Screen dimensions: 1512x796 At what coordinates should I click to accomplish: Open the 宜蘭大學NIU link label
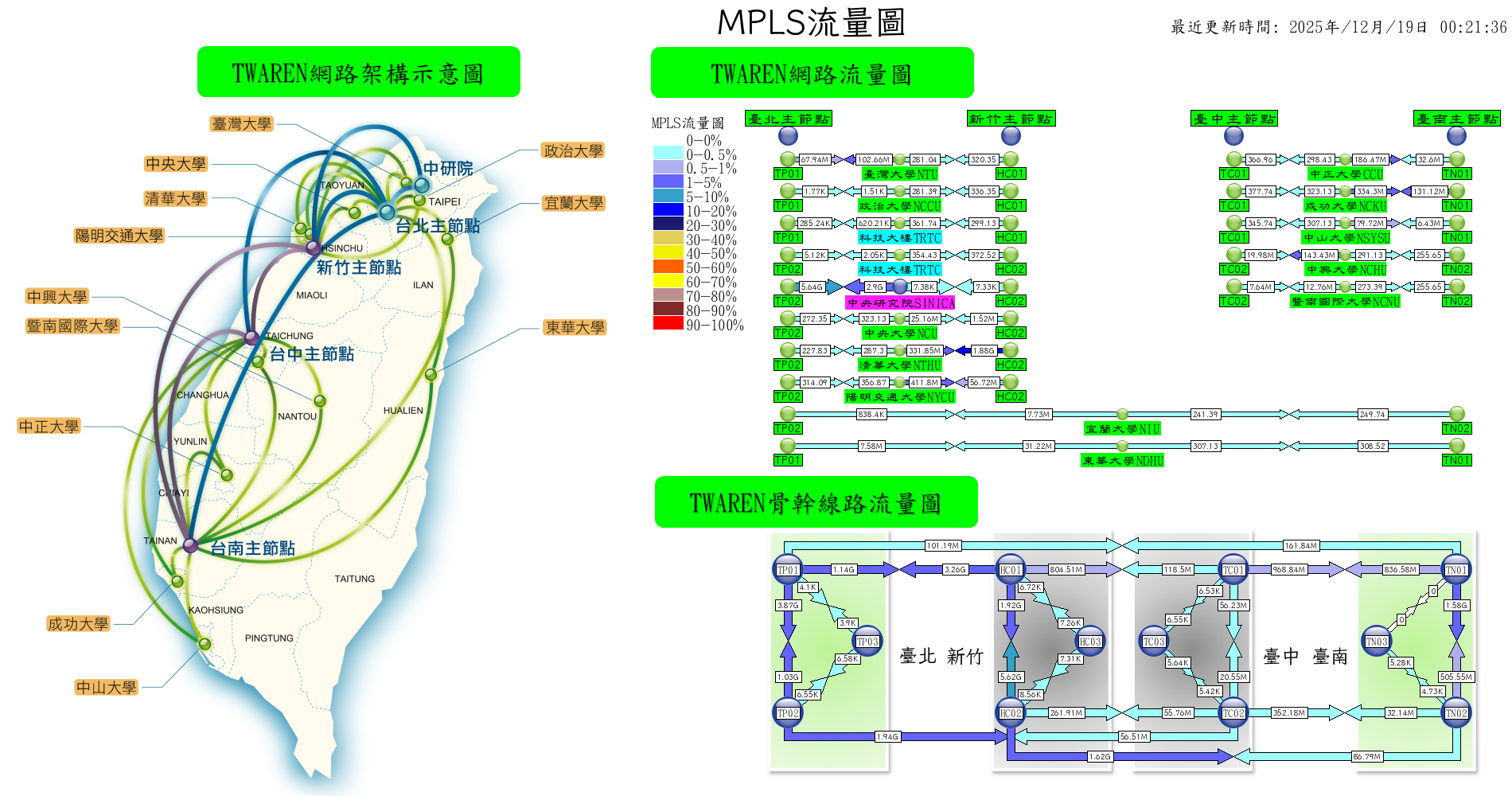(x=1122, y=429)
